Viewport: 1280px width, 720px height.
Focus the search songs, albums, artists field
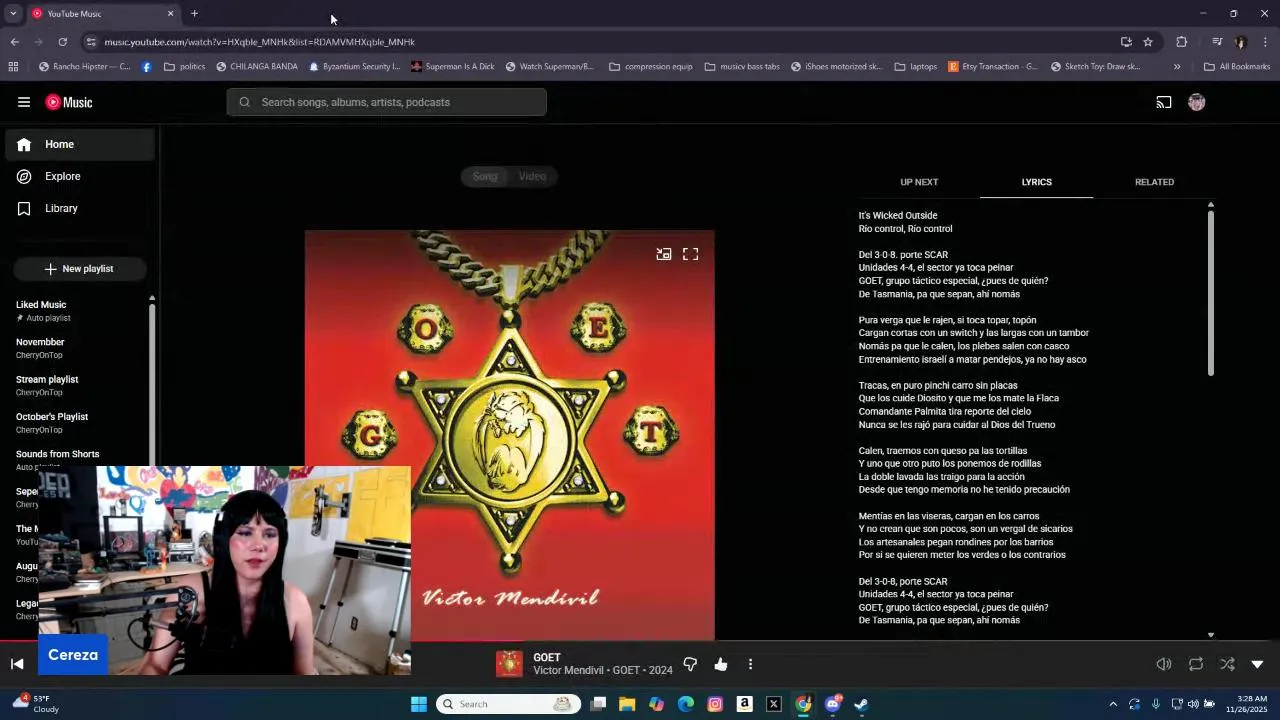pyautogui.click(x=386, y=102)
